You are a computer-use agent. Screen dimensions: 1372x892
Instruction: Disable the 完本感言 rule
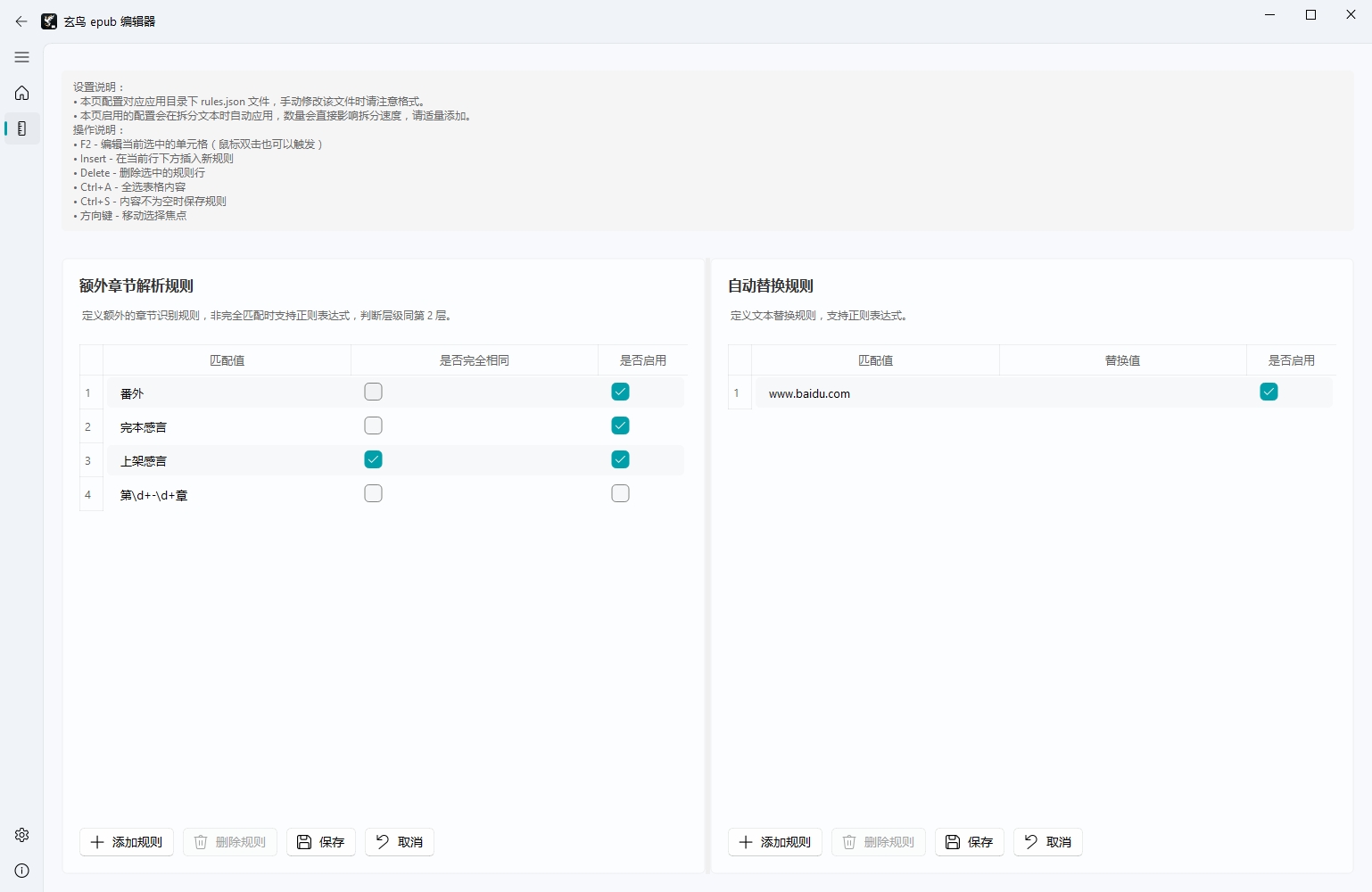[620, 425]
